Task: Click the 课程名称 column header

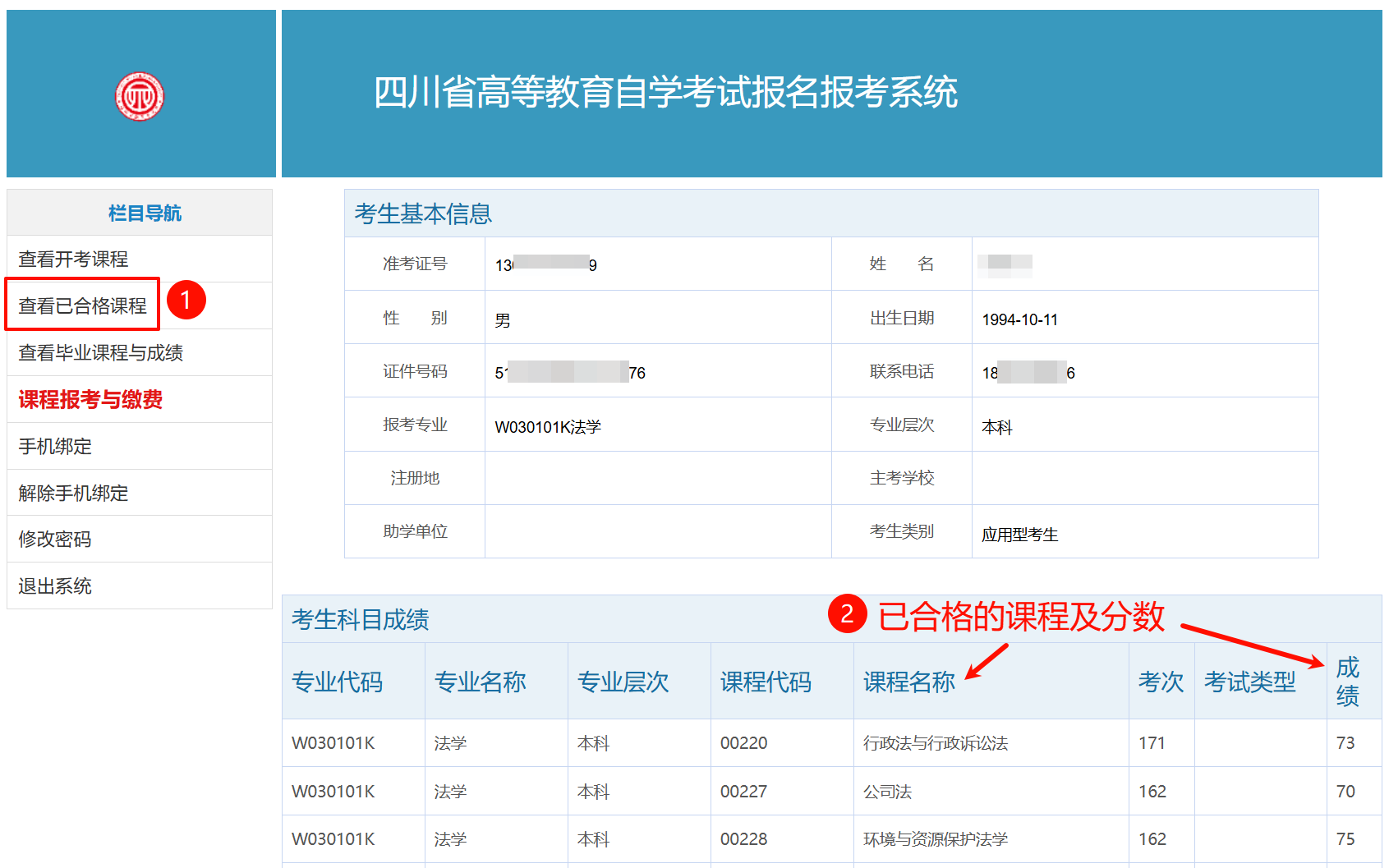Action: click(x=908, y=682)
